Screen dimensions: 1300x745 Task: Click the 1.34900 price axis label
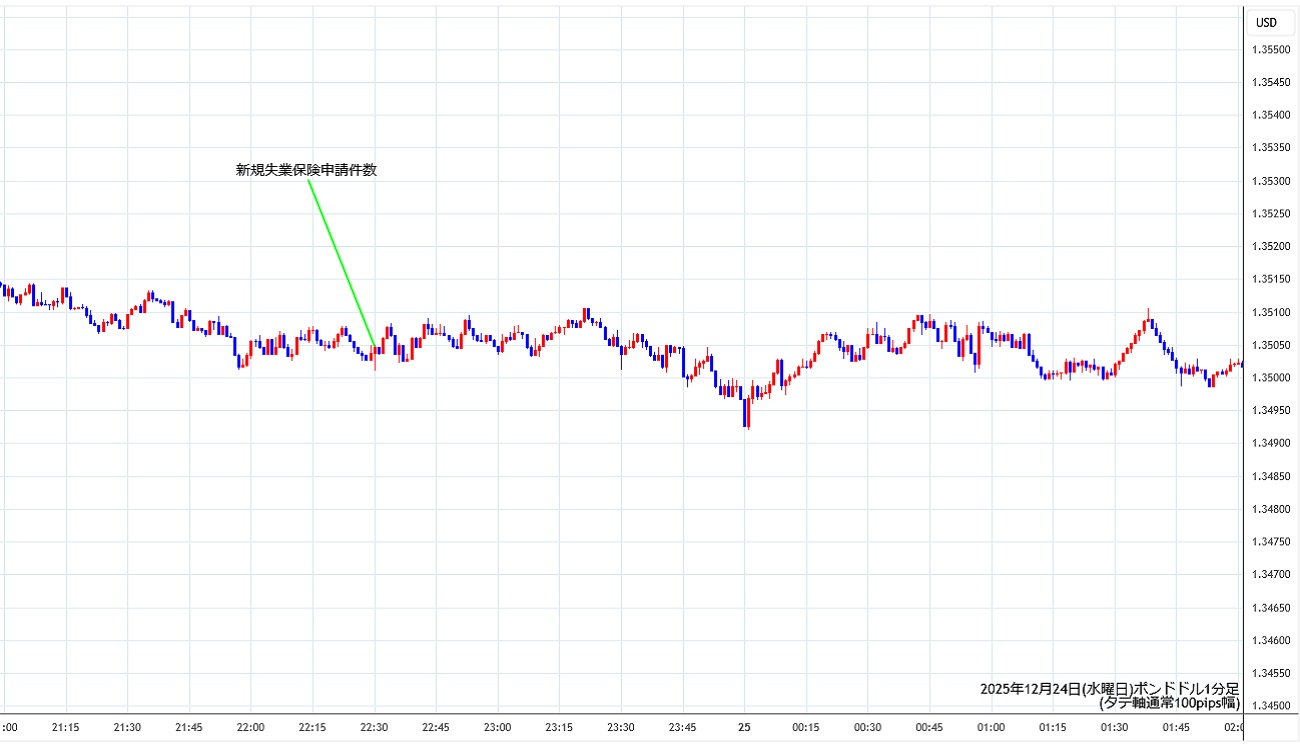1270,443
